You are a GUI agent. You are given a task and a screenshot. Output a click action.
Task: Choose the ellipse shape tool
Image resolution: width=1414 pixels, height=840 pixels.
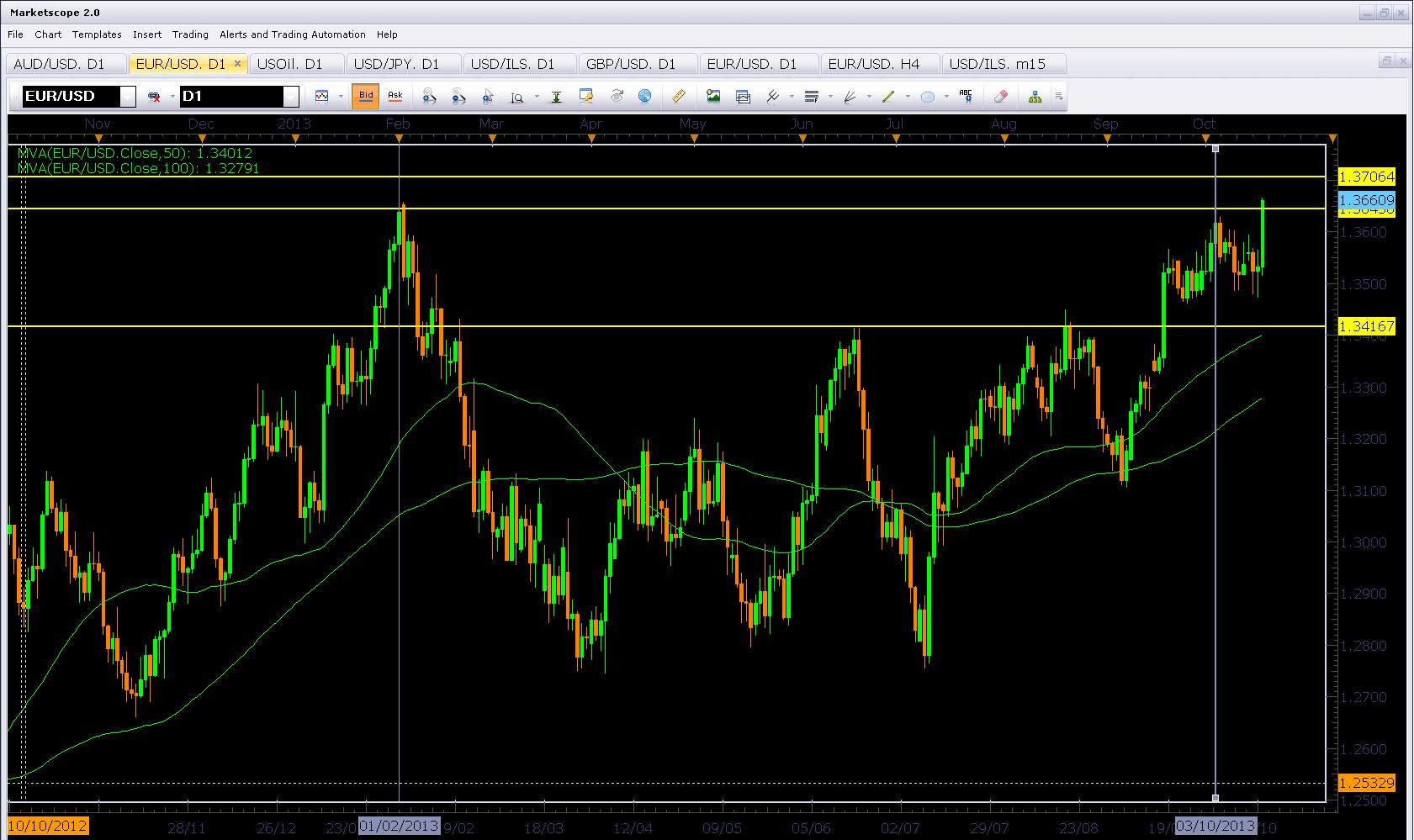pyautogui.click(x=928, y=97)
